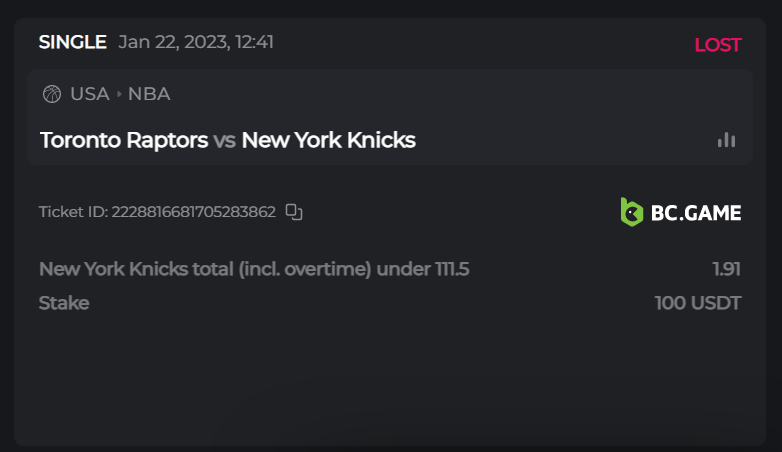The width and height of the screenshot is (782, 452).
Task: Click the Toronto Raptors team name
Action: tap(124, 140)
